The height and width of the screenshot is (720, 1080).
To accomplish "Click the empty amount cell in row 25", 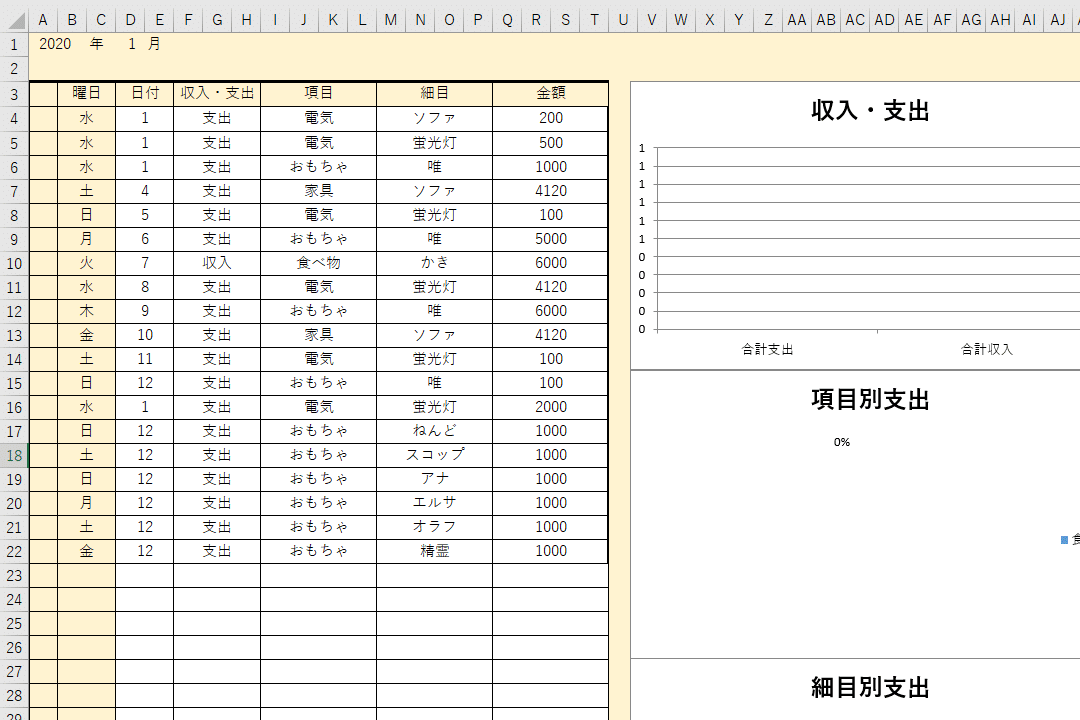I will click(x=550, y=624).
